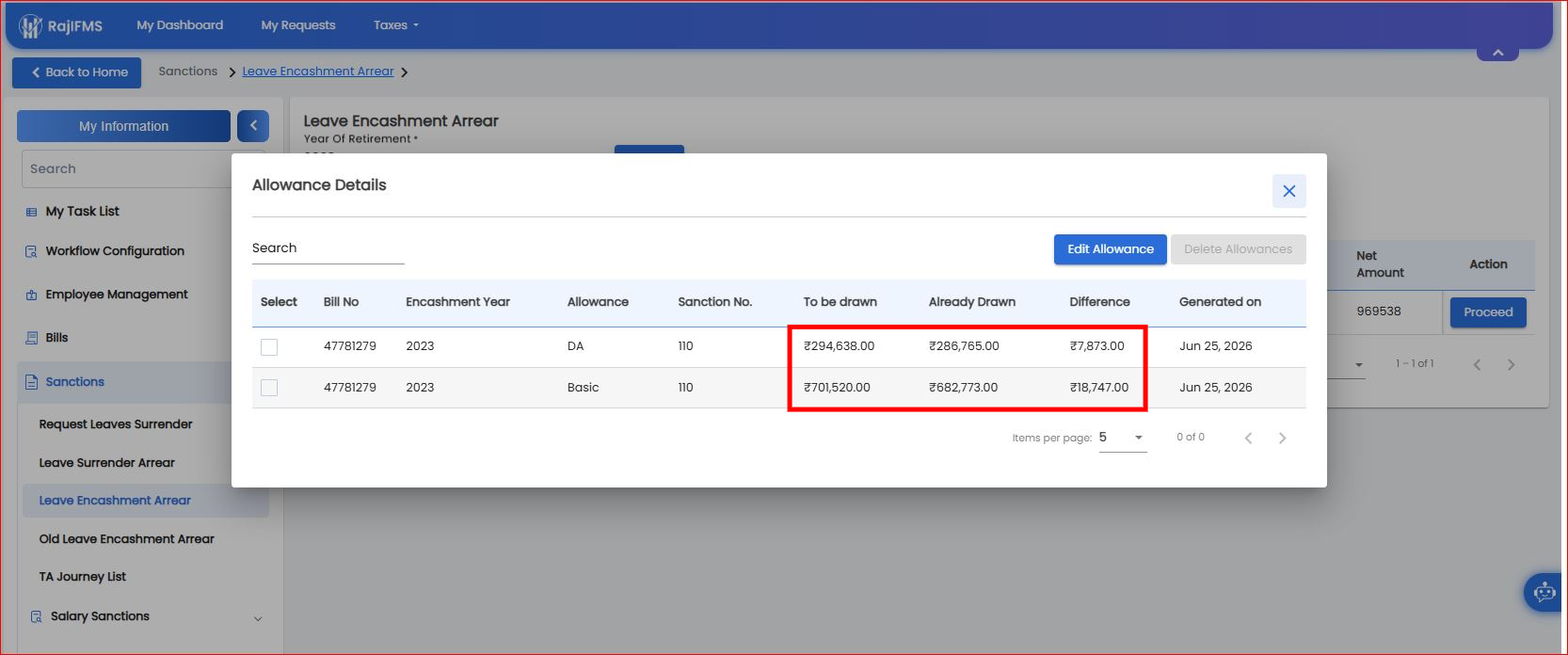Viewport: 1568px width, 655px height.
Task: Select the Basic allowance row checkbox
Action: click(x=269, y=388)
